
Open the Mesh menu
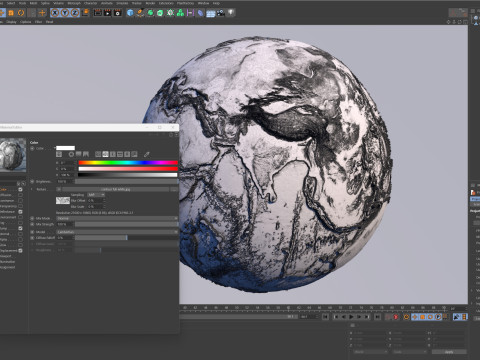(x=34, y=3)
